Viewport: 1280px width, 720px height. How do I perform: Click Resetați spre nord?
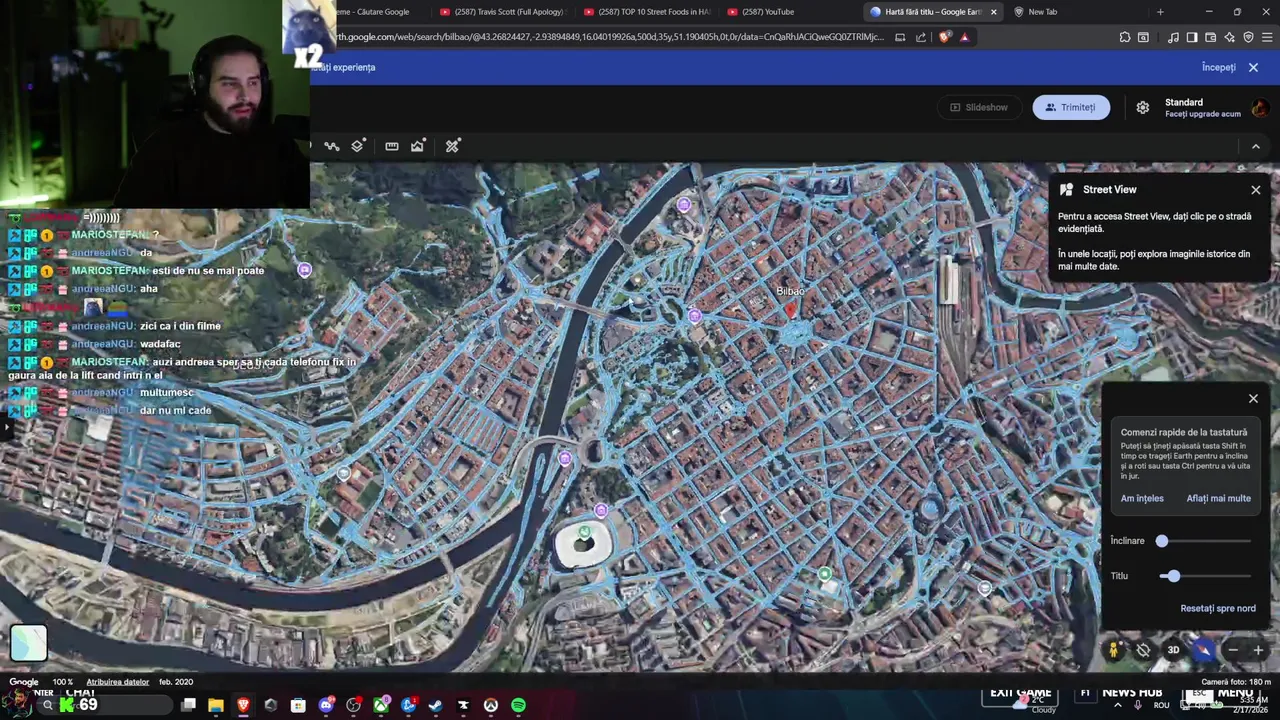[x=1217, y=608]
